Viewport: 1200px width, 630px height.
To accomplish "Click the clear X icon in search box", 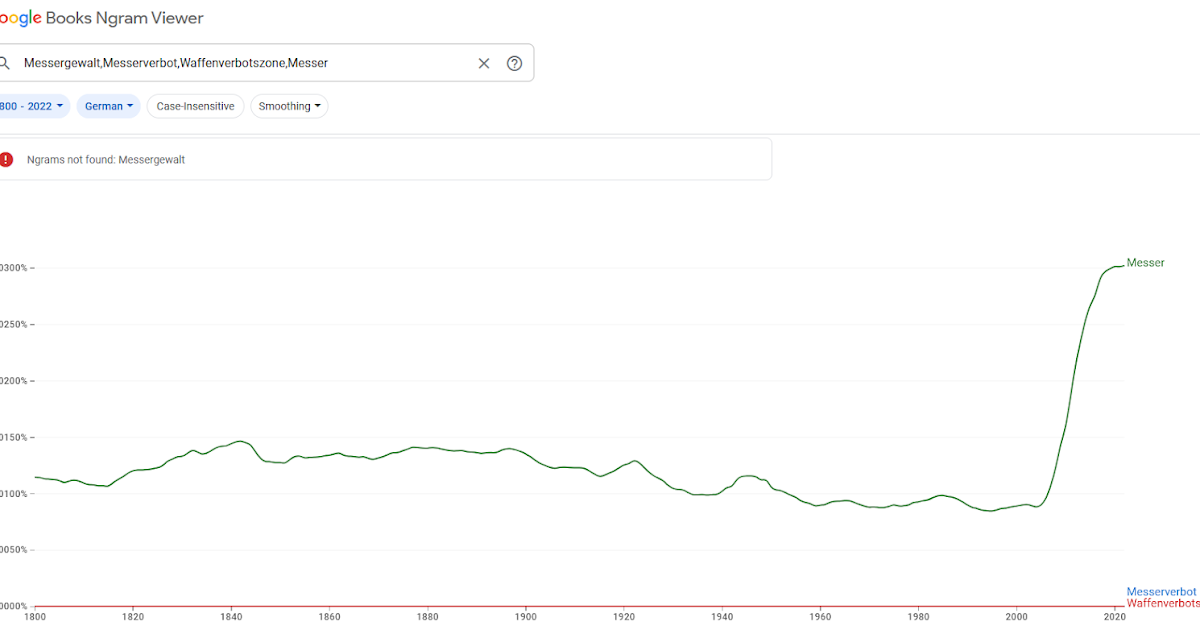I will tap(484, 63).
